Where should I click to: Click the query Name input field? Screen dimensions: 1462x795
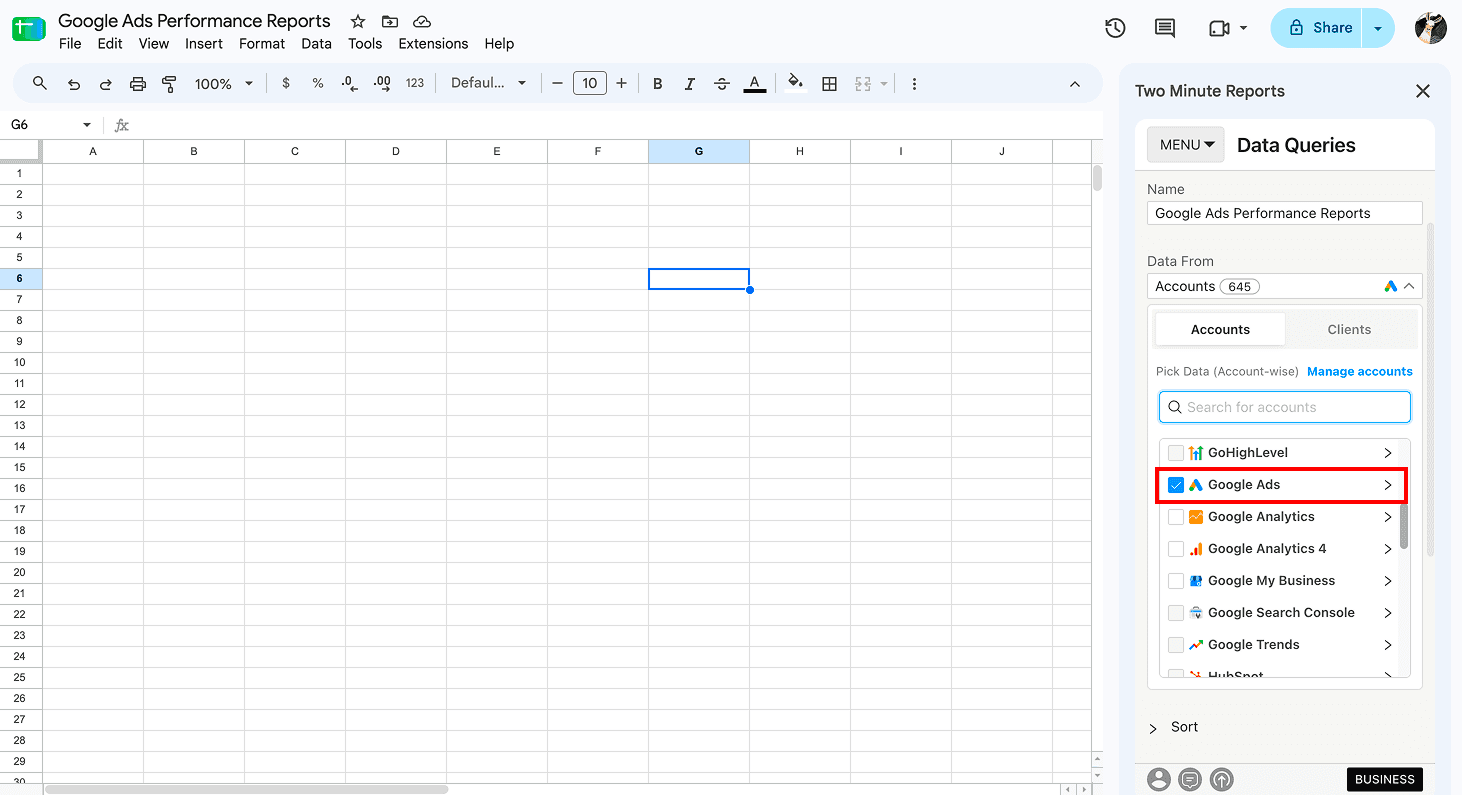click(1285, 213)
